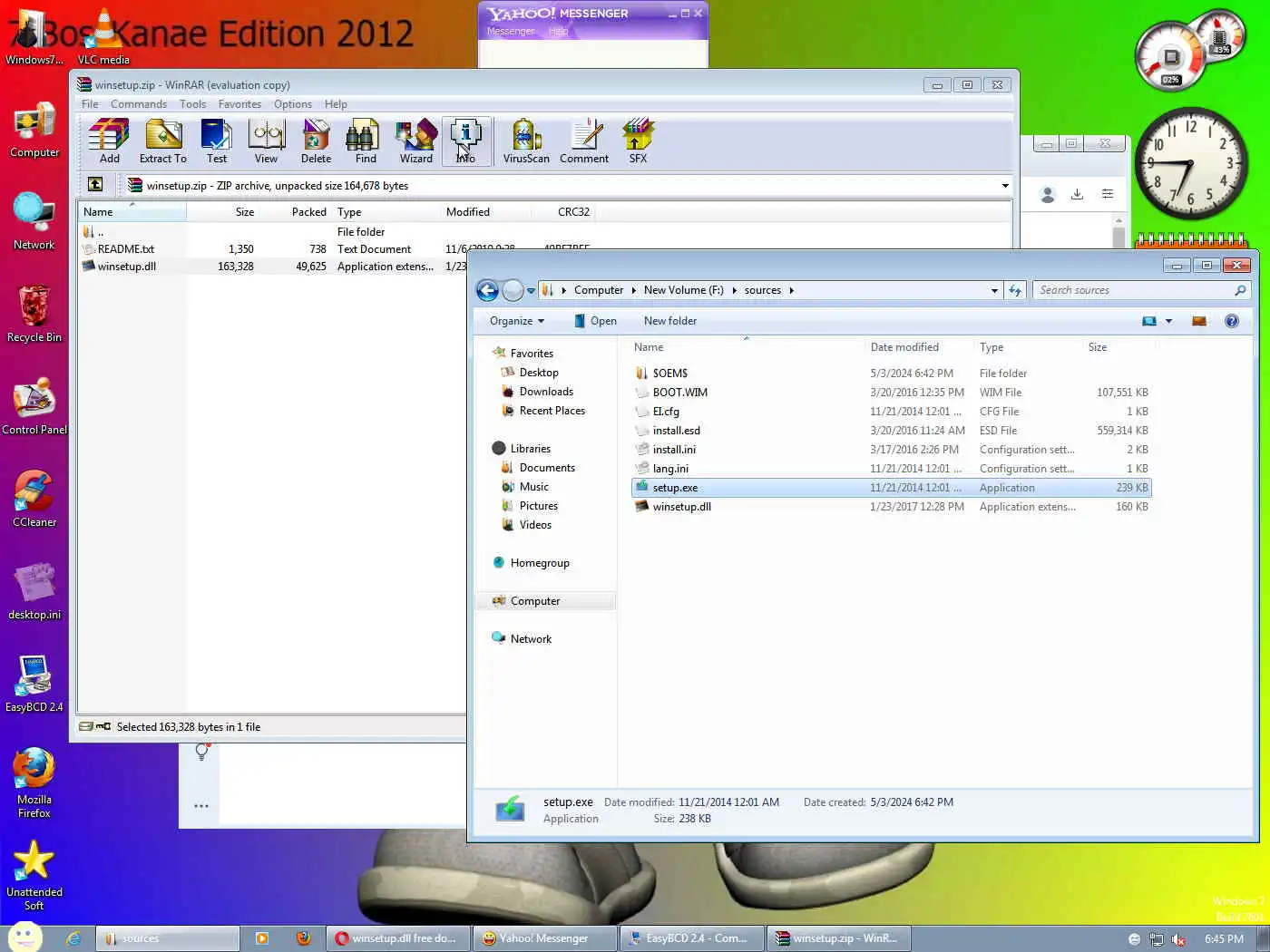Click Computer in the breadcrumb path
Screen dimensions: 1270x952
[599, 290]
